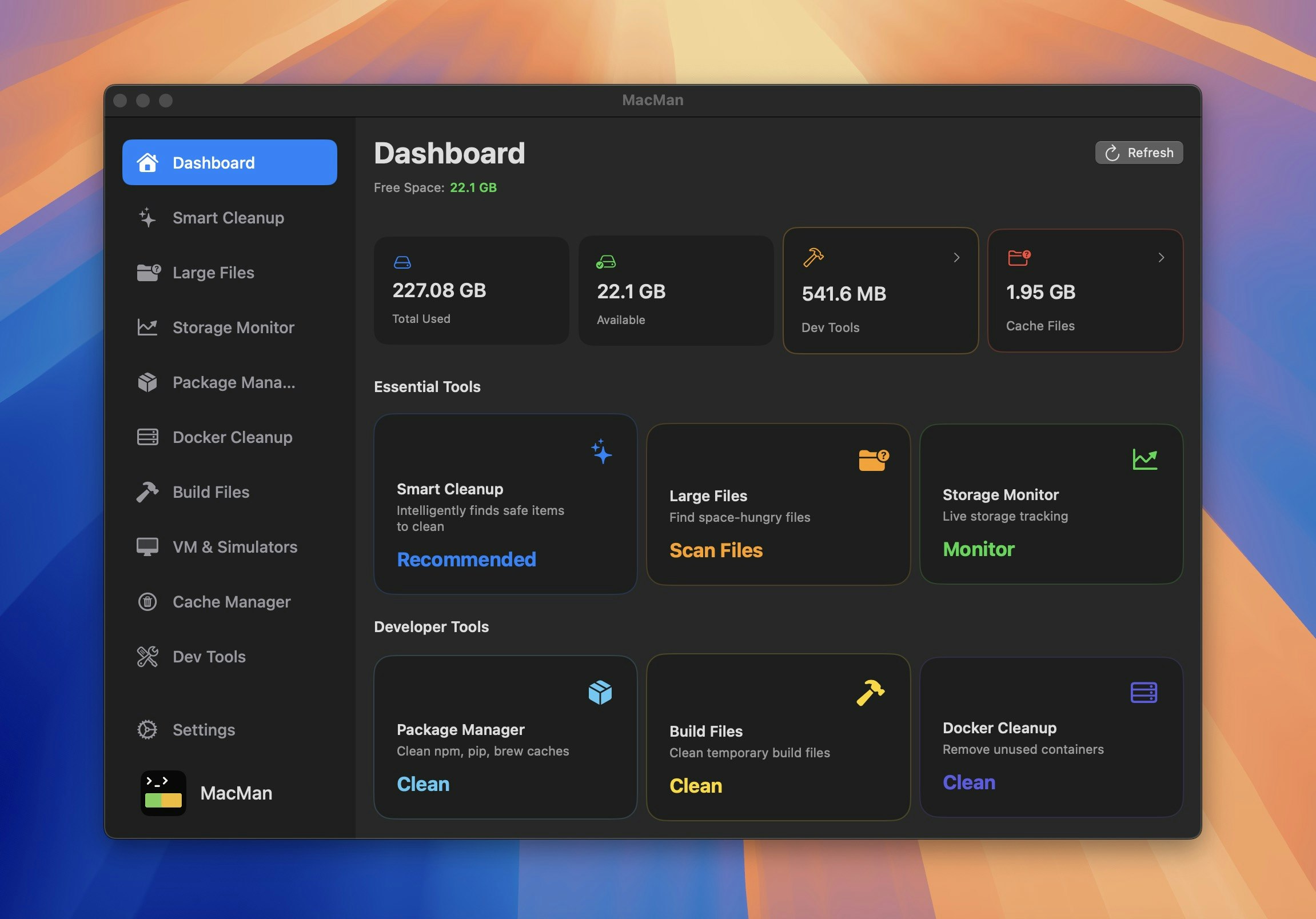Image resolution: width=1316 pixels, height=919 pixels.
Task: Open Large Files using the folder icon
Action: tap(148, 272)
